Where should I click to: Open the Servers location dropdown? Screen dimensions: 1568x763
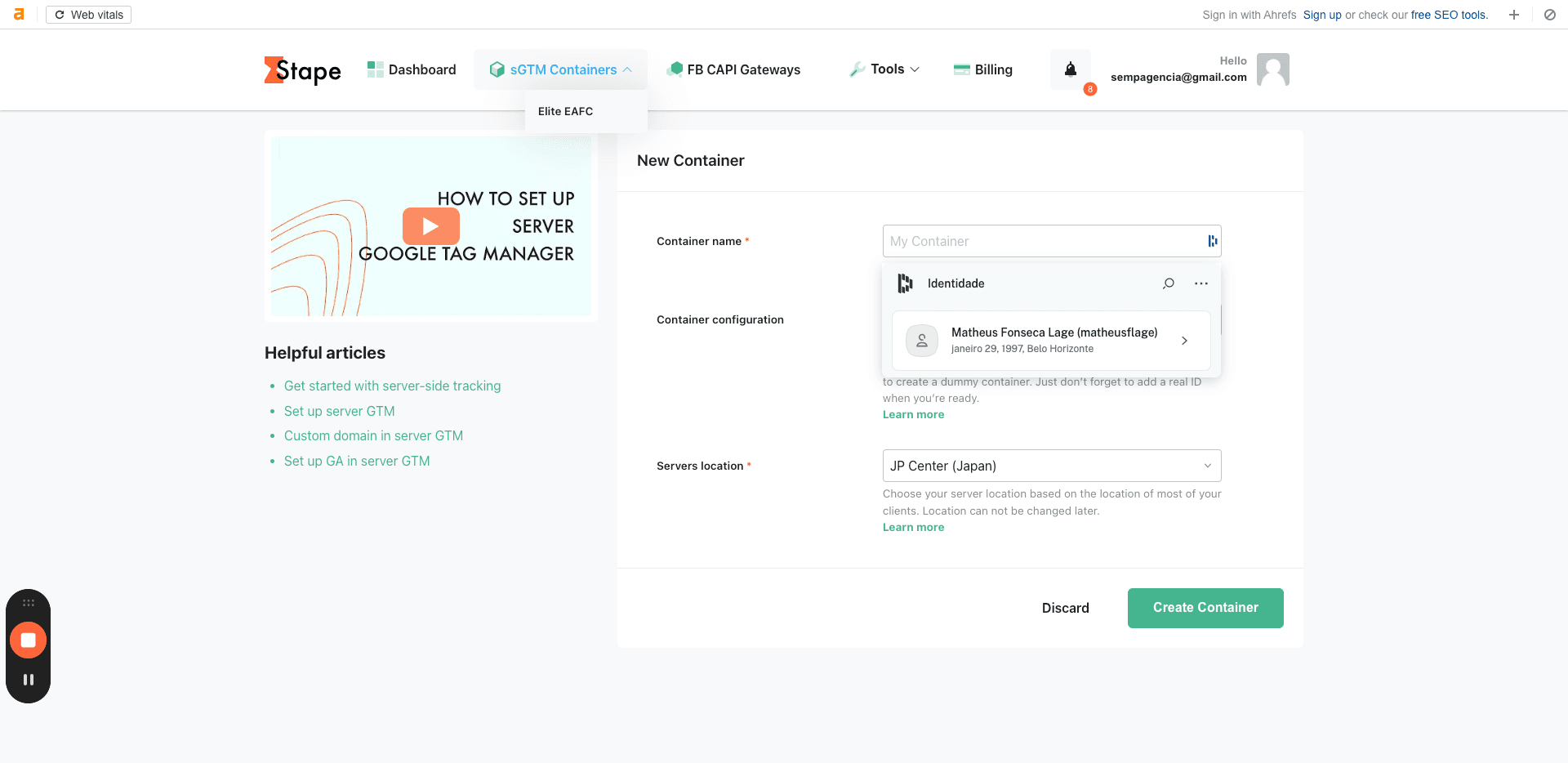pyautogui.click(x=1052, y=466)
